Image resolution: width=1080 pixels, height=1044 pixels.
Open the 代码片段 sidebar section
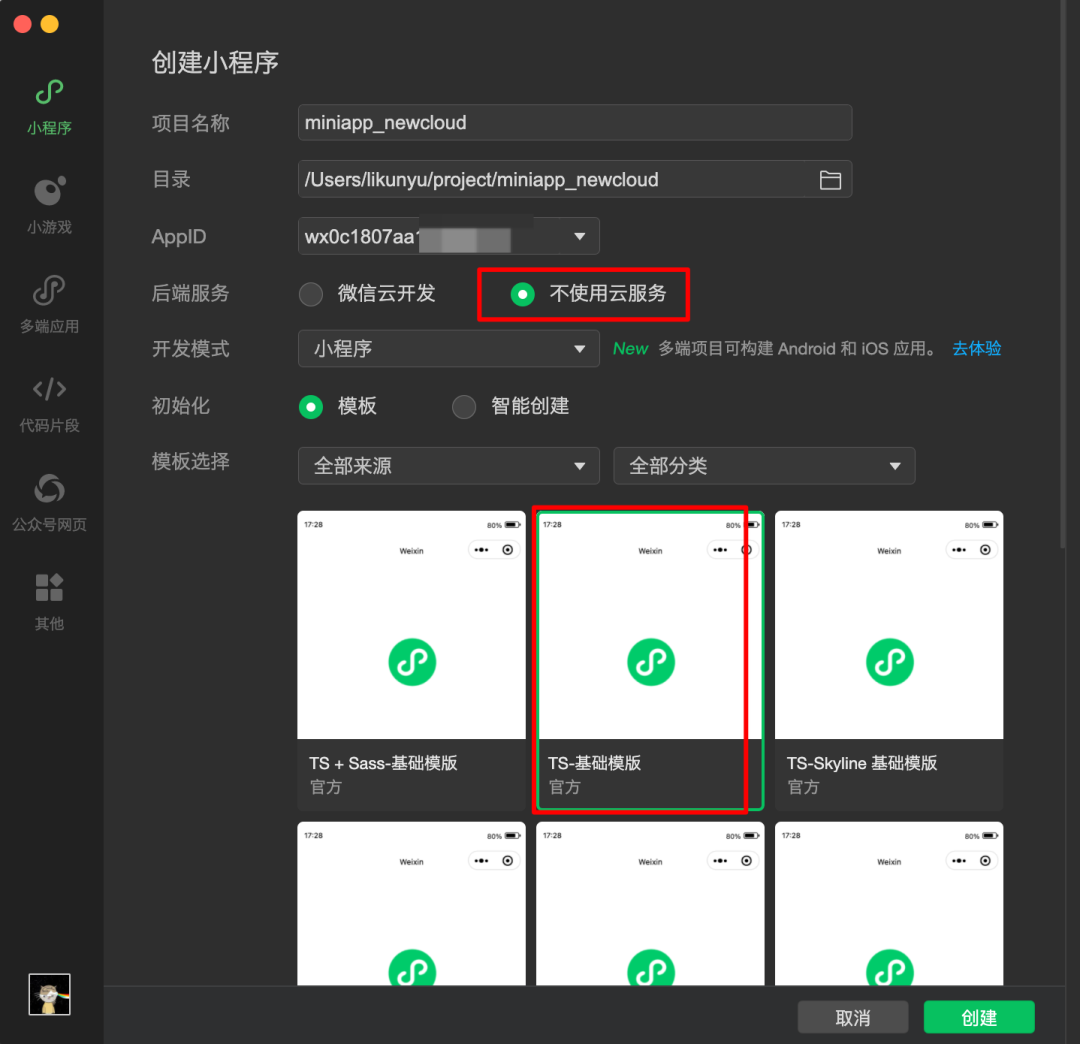point(50,405)
